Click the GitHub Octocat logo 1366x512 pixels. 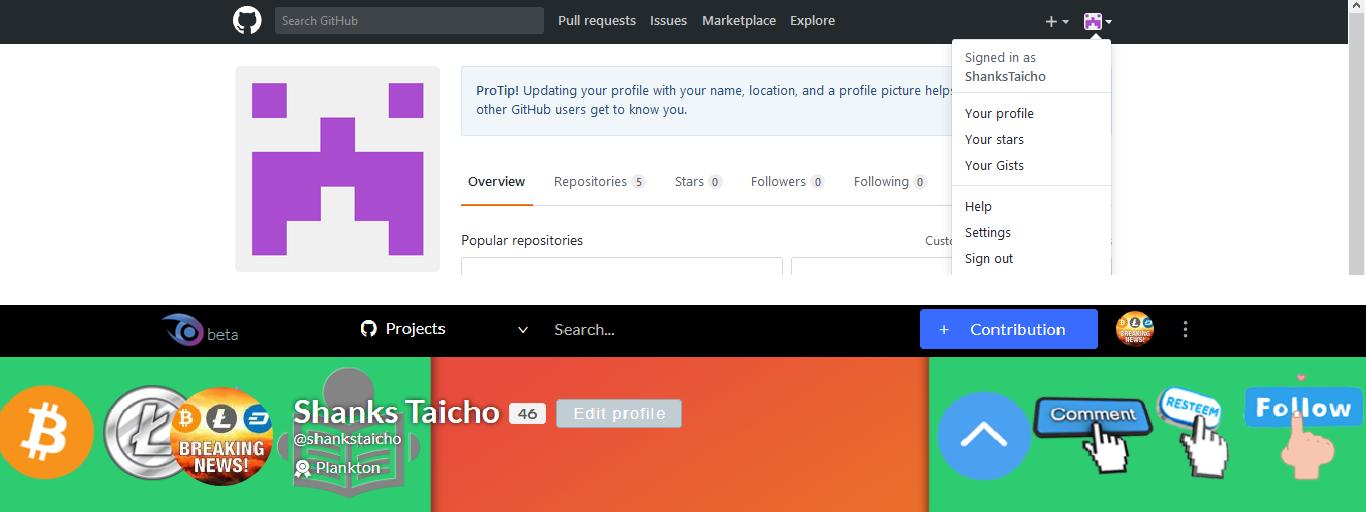point(247,20)
